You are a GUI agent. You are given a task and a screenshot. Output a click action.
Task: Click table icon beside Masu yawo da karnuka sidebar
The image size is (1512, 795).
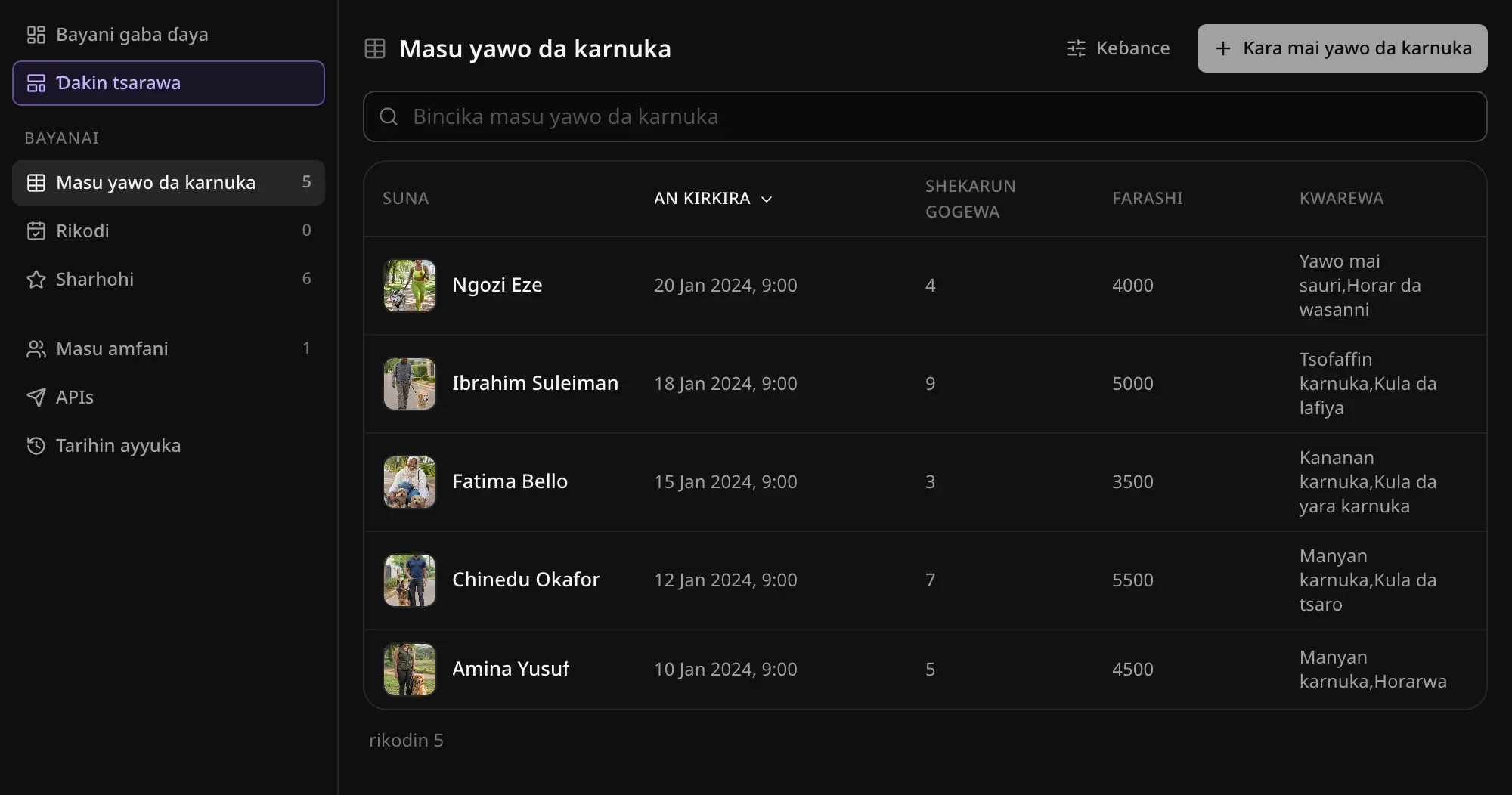[36, 183]
